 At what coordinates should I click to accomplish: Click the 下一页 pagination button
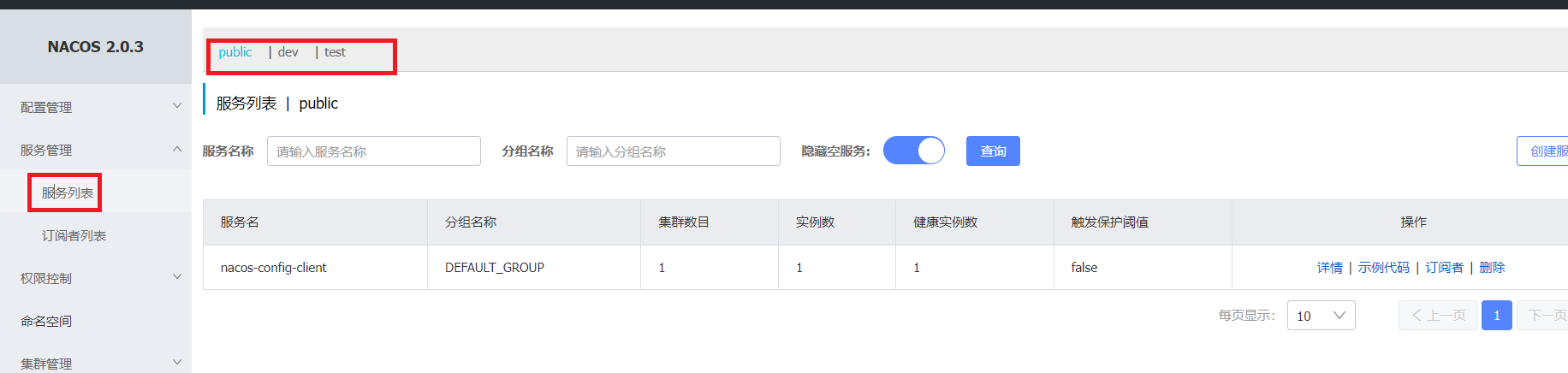1542,316
